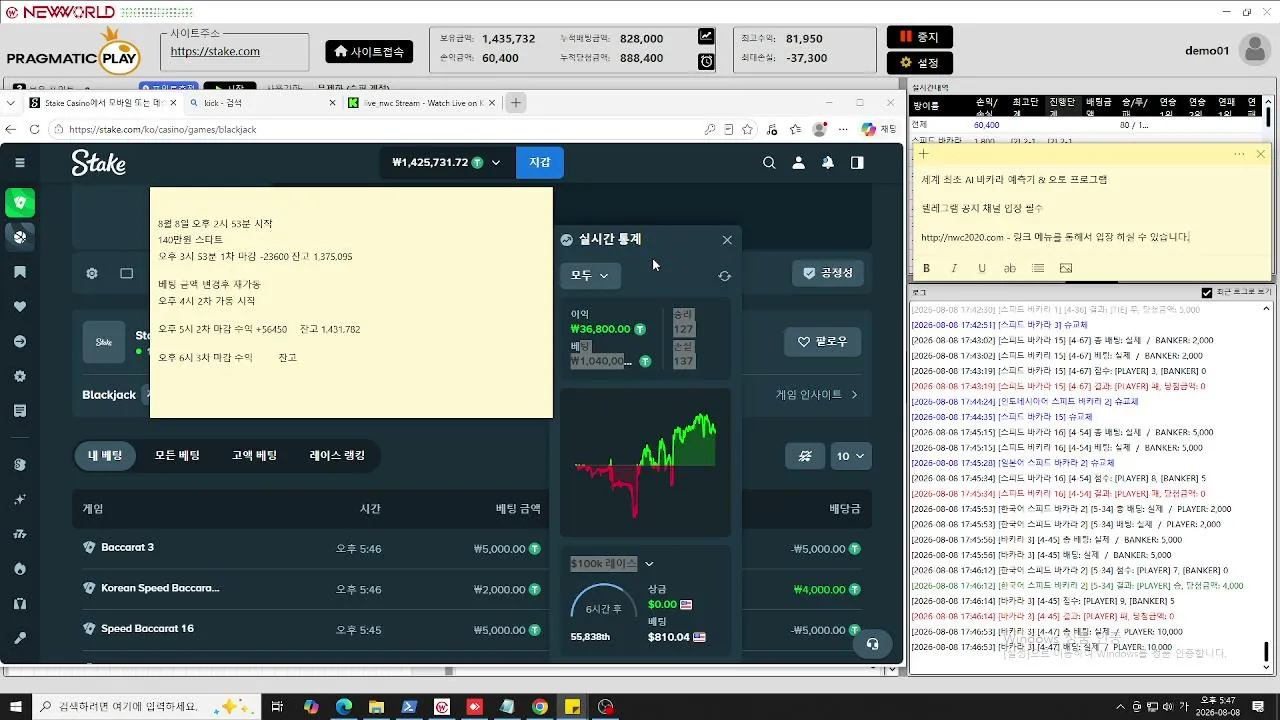Toggle the hide-zero bets filter icon

click(805, 456)
